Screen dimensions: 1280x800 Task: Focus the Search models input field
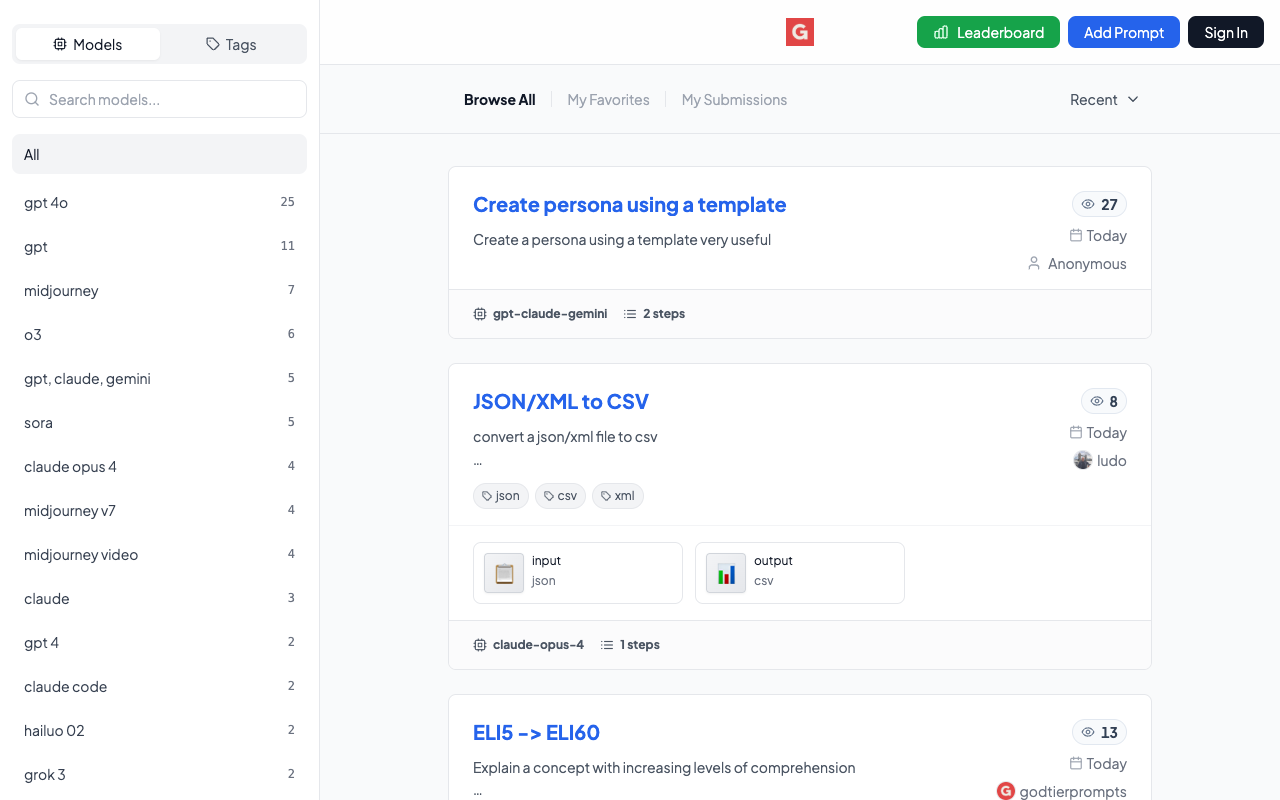pos(170,99)
